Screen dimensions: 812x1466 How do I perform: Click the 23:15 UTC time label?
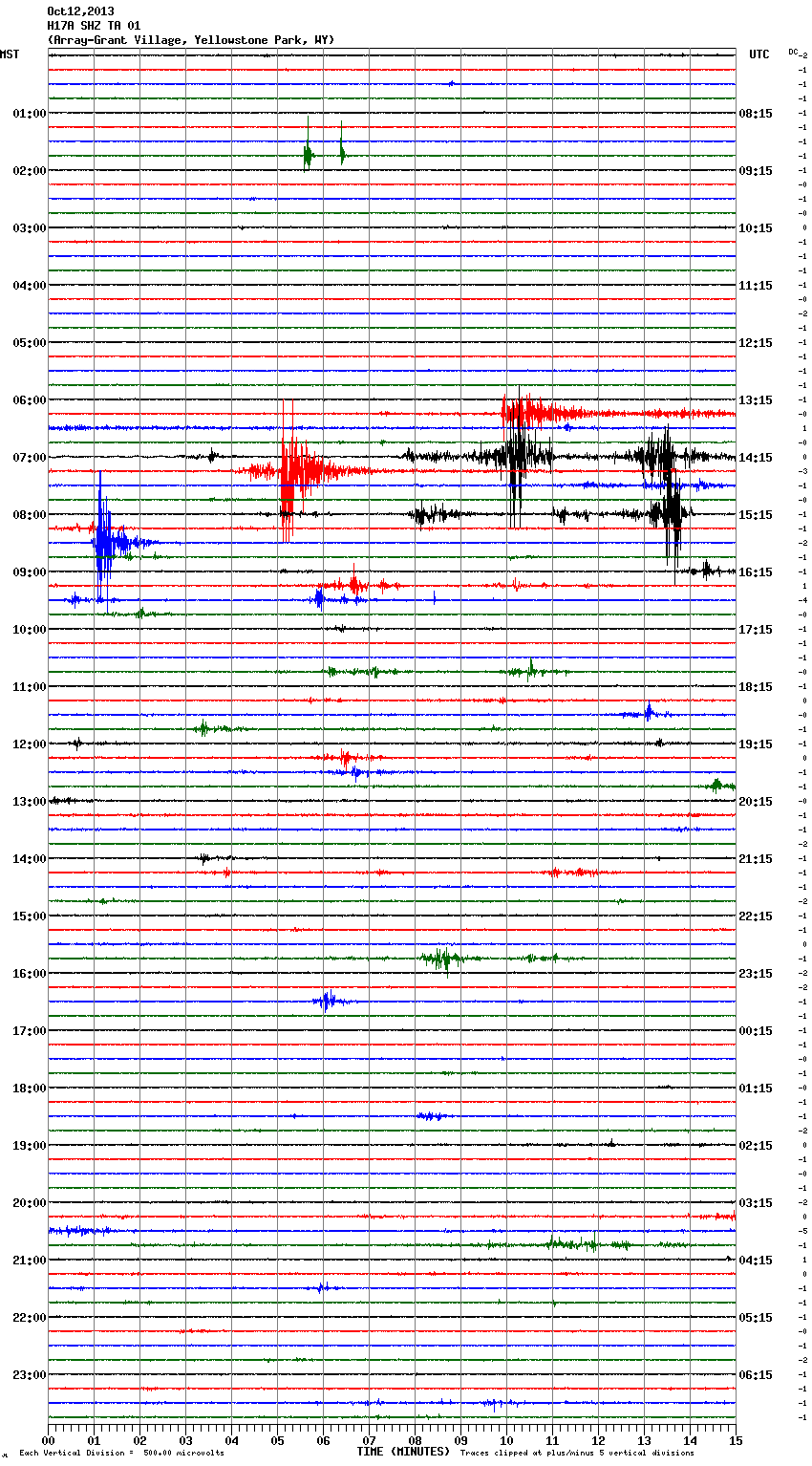click(756, 974)
